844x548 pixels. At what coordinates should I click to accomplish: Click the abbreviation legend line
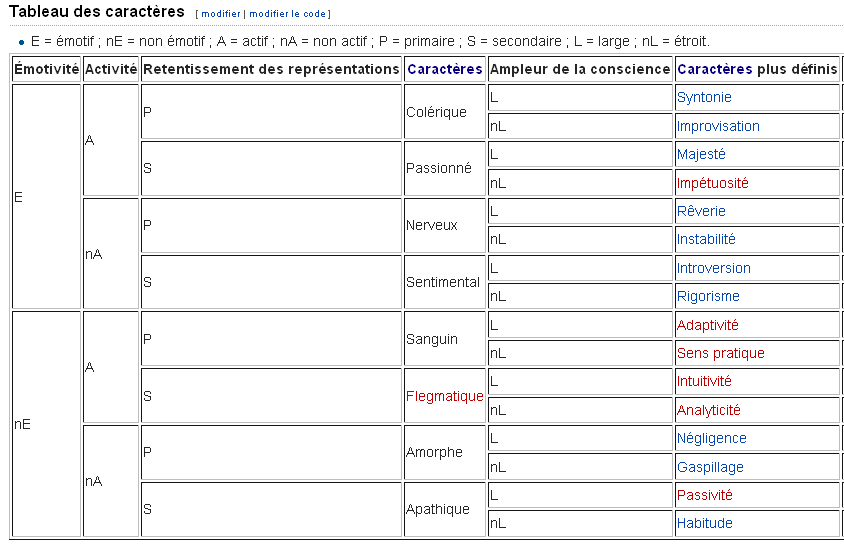370,41
